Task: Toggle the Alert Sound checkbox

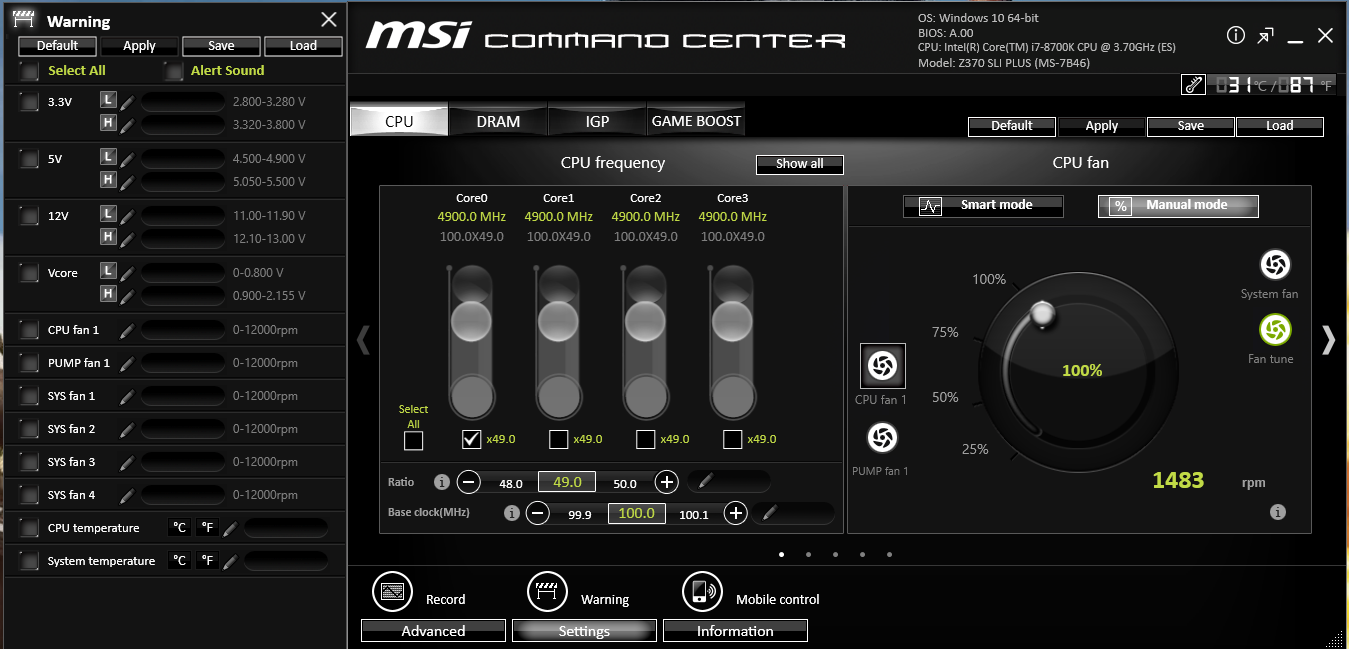Action: (175, 71)
